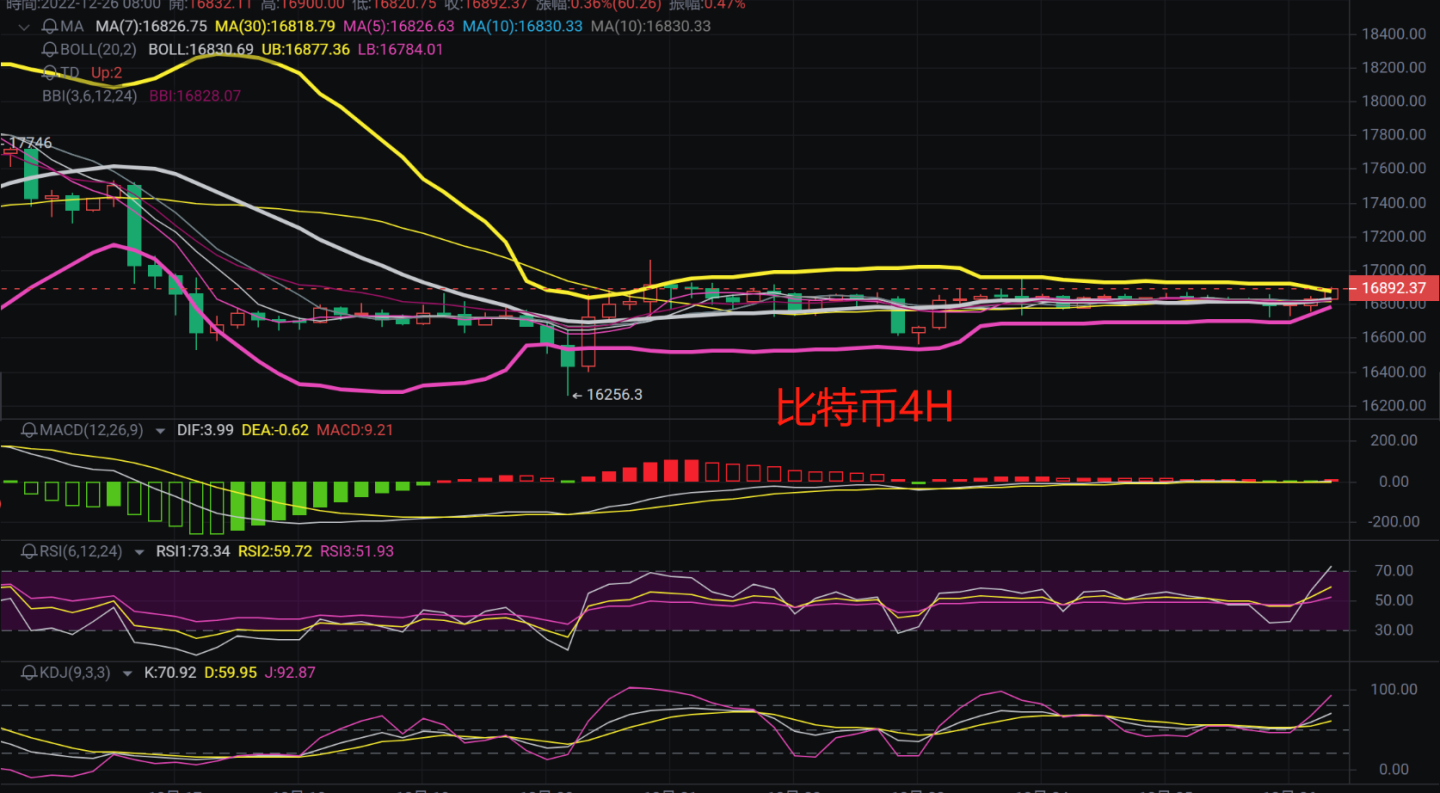
Task: Set an alert via MACD bell icon
Action: (29, 430)
